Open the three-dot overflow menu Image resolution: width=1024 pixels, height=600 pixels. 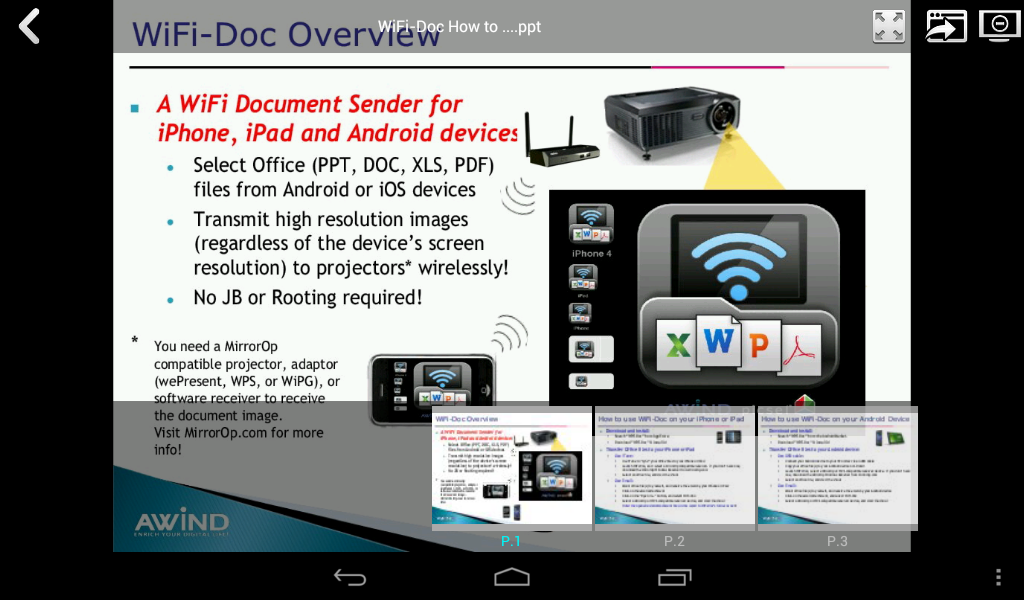click(x=998, y=576)
